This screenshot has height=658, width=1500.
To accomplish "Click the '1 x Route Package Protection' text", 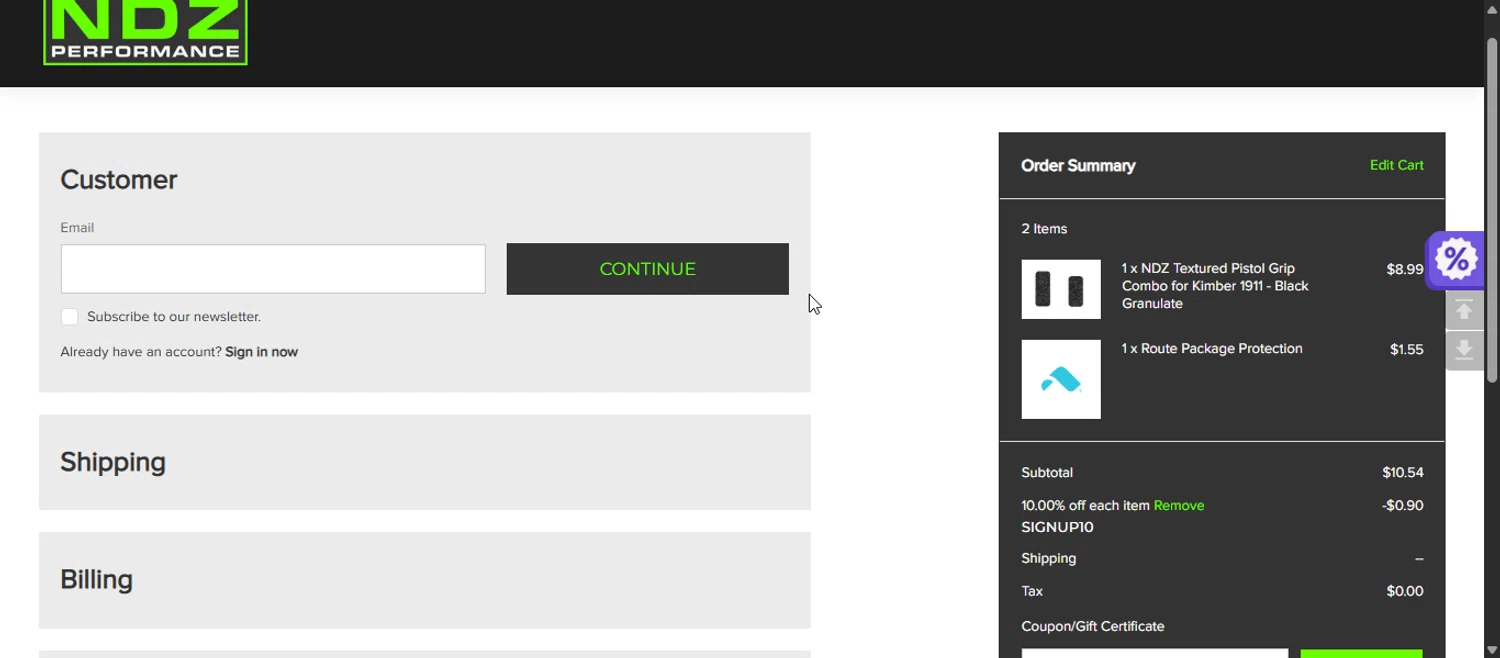I will point(1212,349).
